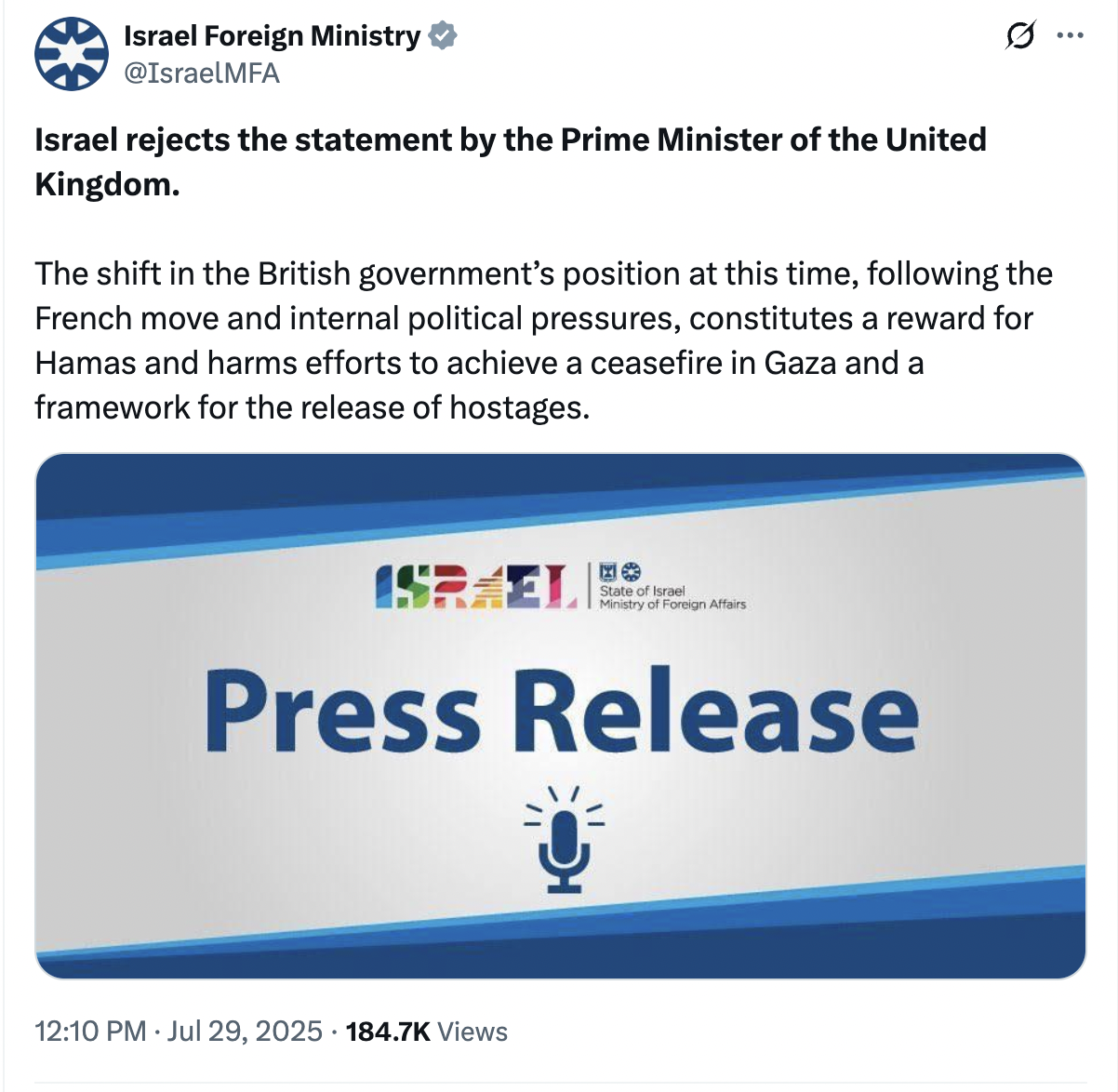Click the round MFA emblem beside menorah

[631, 572]
